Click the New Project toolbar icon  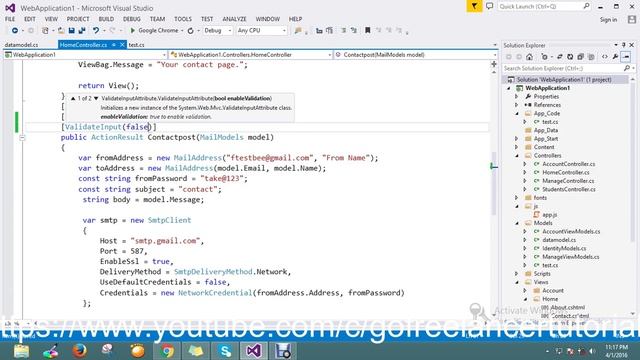45,31
